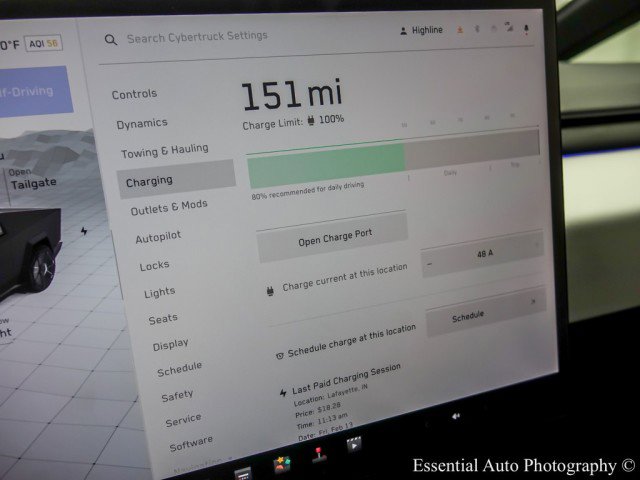Tap the clock icon beside Schedule charge
The width and height of the screenshot is (640, 480).
[x=280, y=356]
